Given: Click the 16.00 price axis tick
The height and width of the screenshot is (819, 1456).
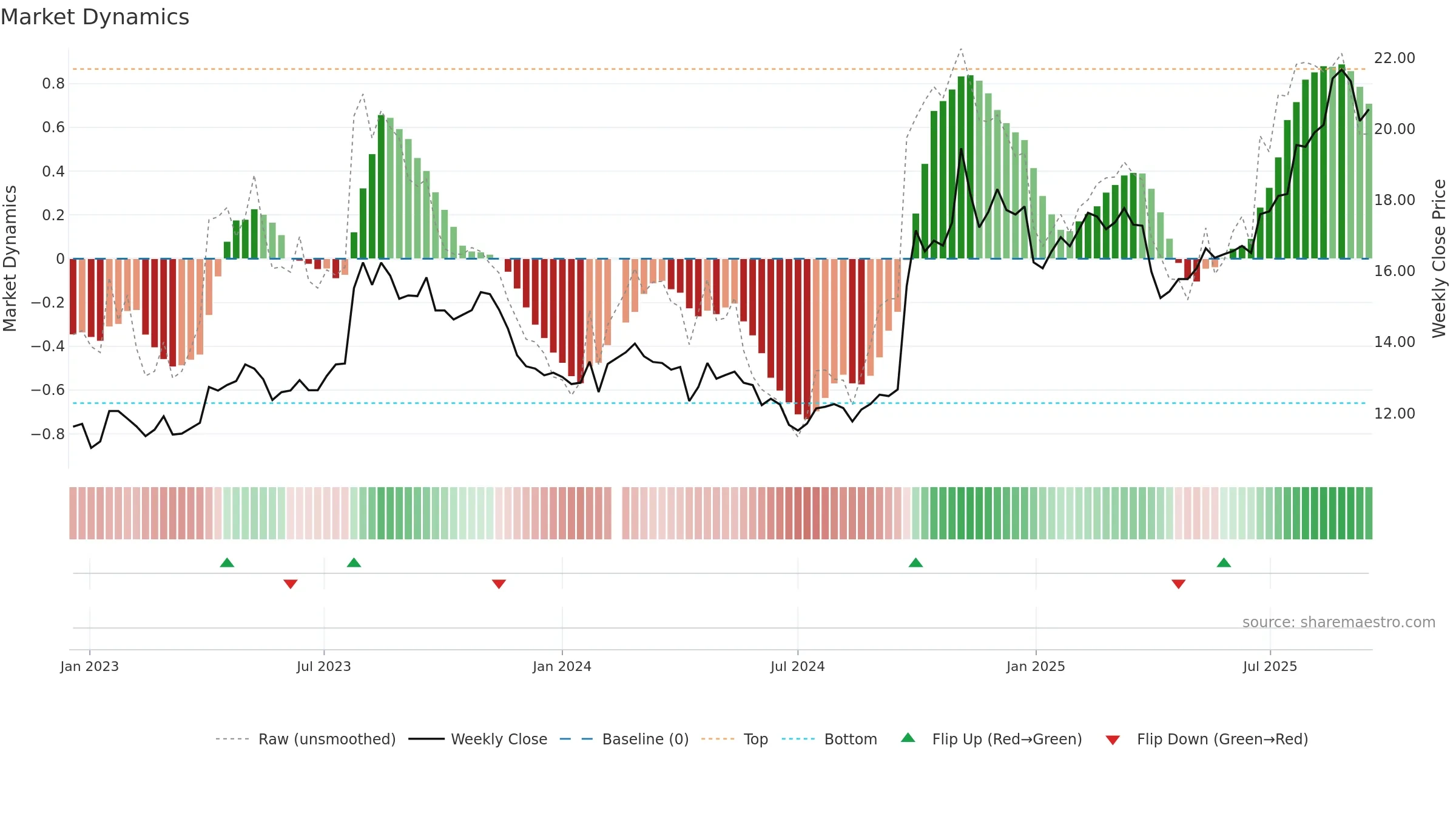Looking at the screenshot, I should (1394, 271).
